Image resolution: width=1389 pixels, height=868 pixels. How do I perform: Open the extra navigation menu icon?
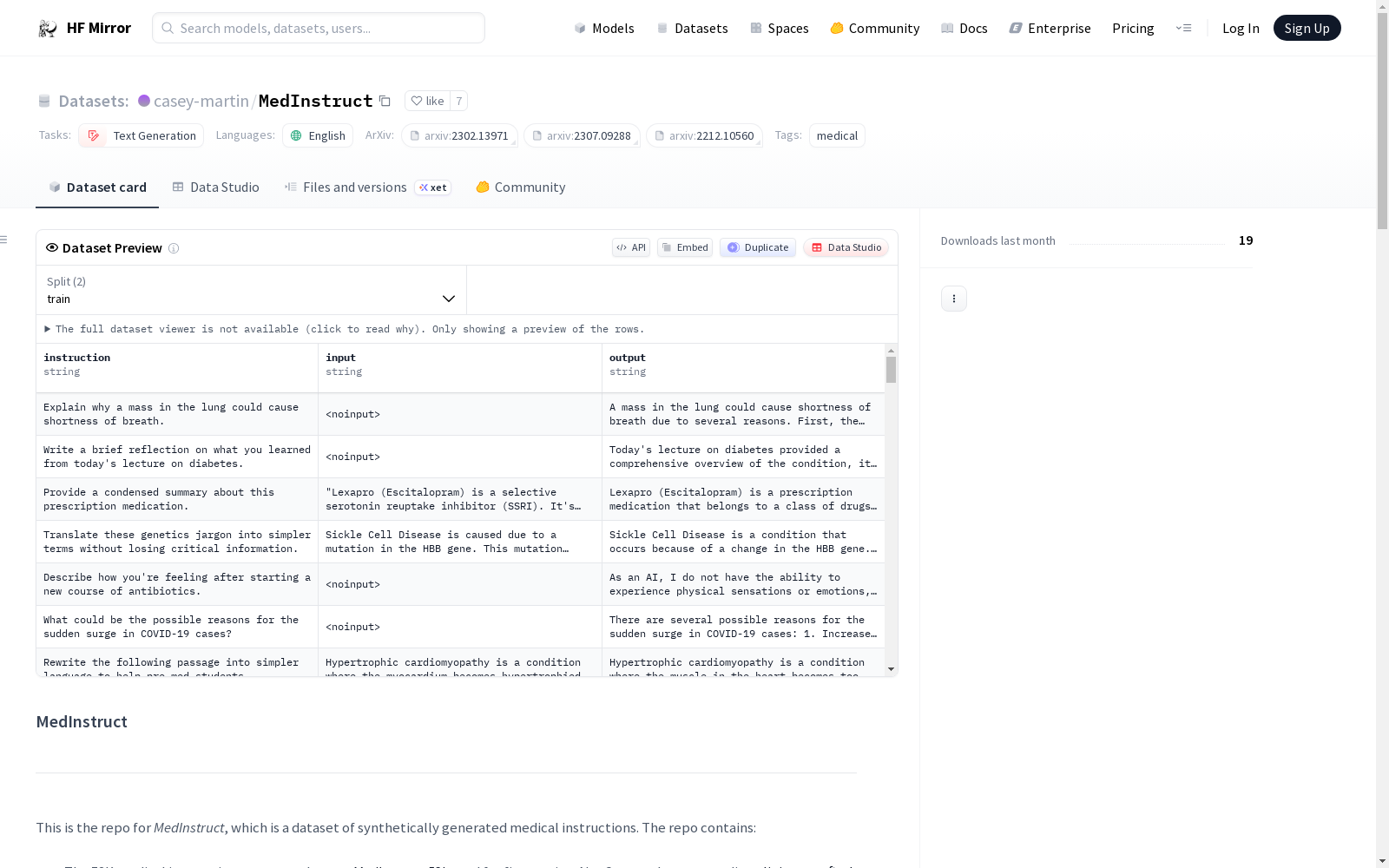pos(1183,28)
